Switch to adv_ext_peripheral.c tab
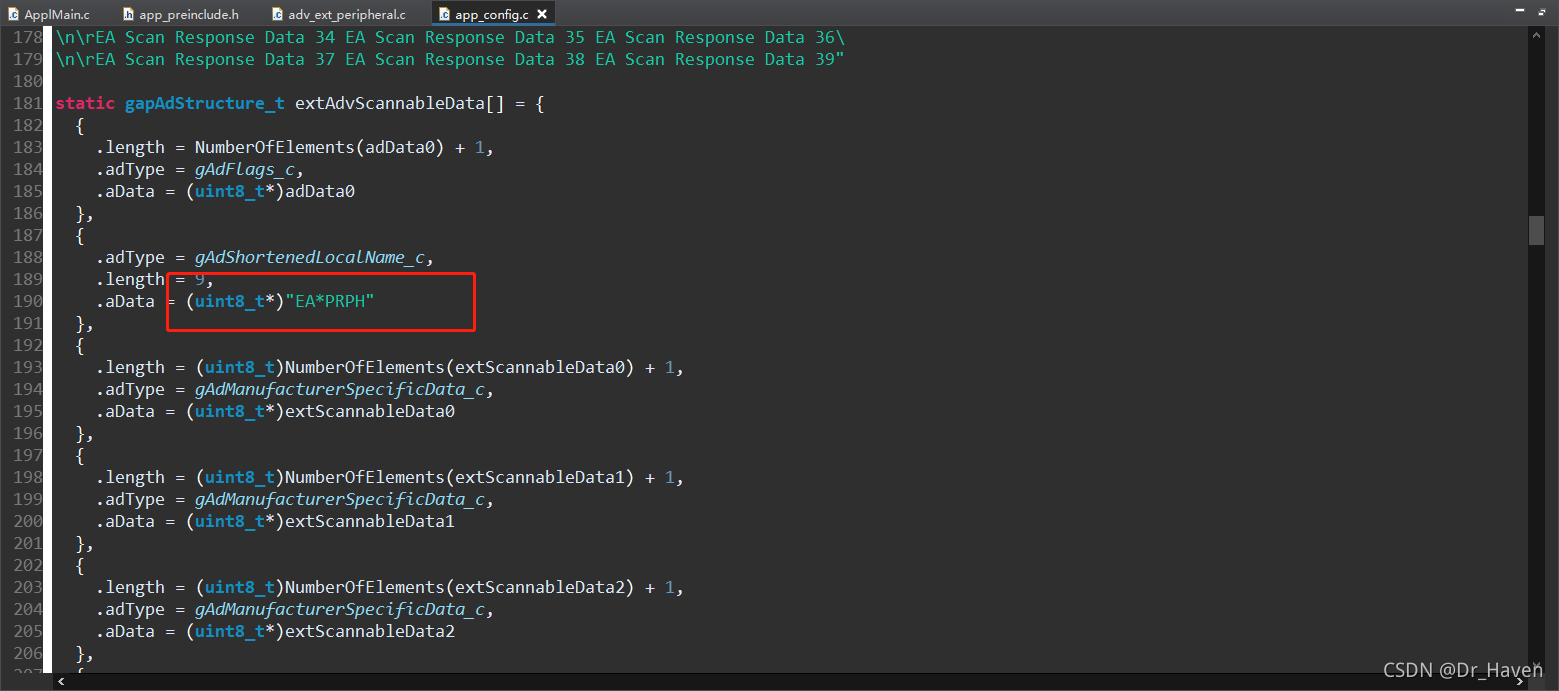Viewport: 1559px width, 691px height. click(x=340, y=14)
